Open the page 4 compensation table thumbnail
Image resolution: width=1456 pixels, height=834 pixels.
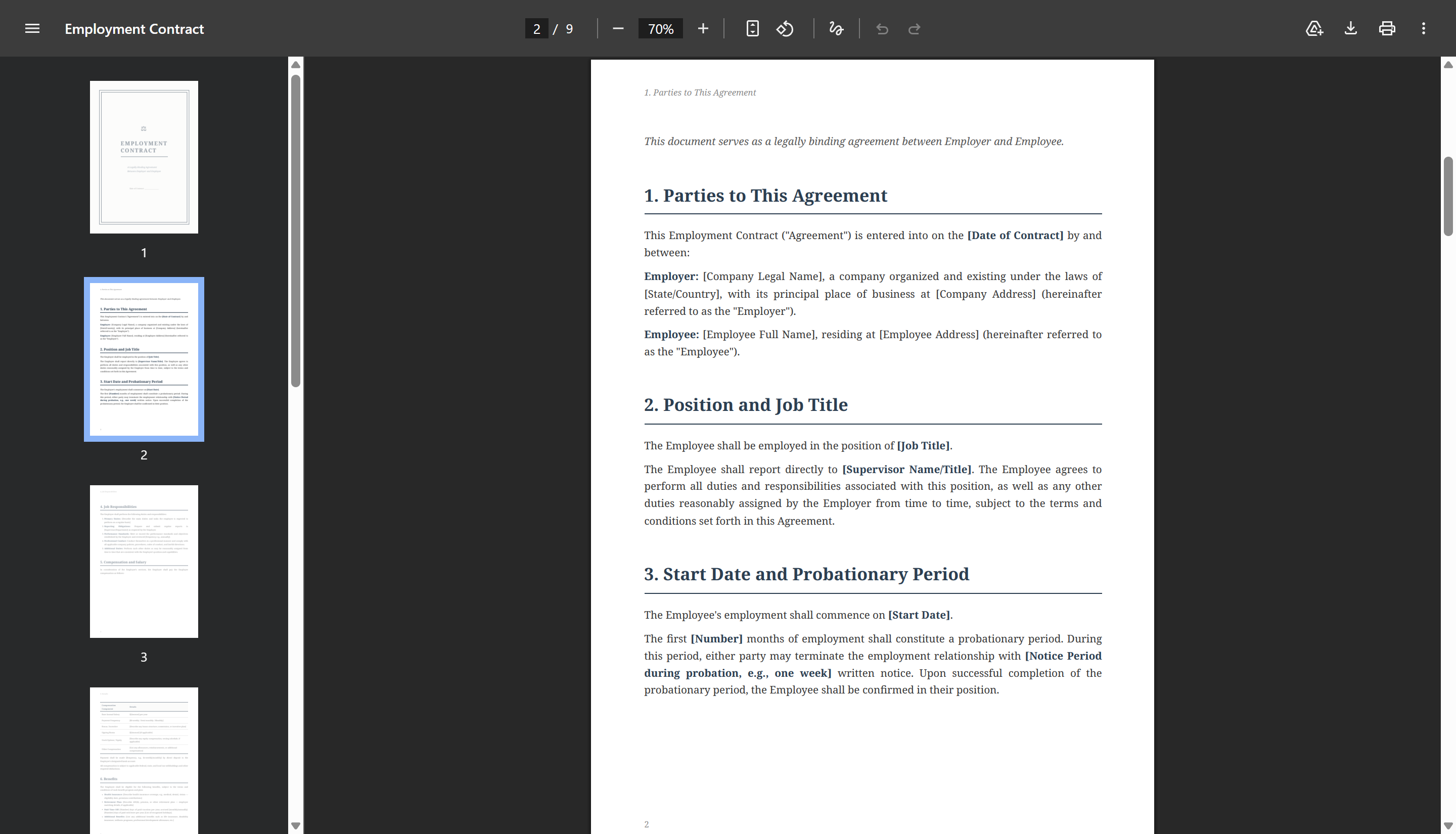[144, 761]
